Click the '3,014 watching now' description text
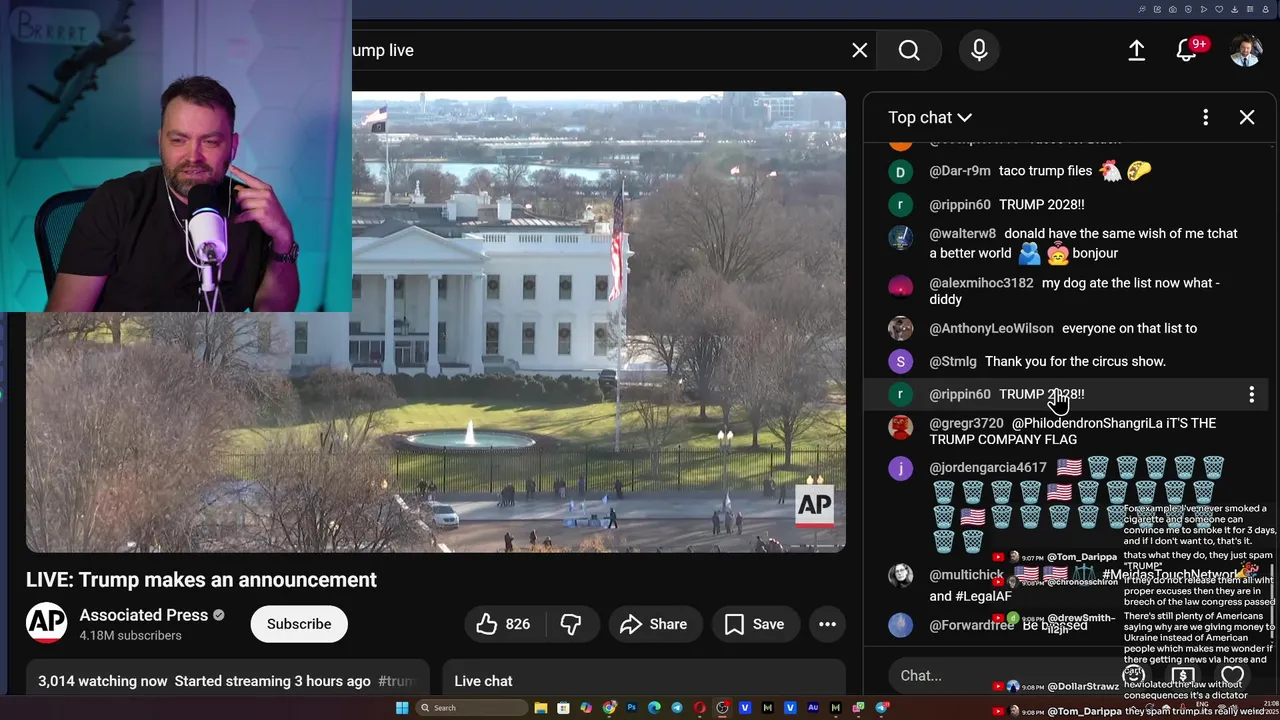Viewport: 1280px width, 720px height. pyautogui.click(x=103, y=681)
